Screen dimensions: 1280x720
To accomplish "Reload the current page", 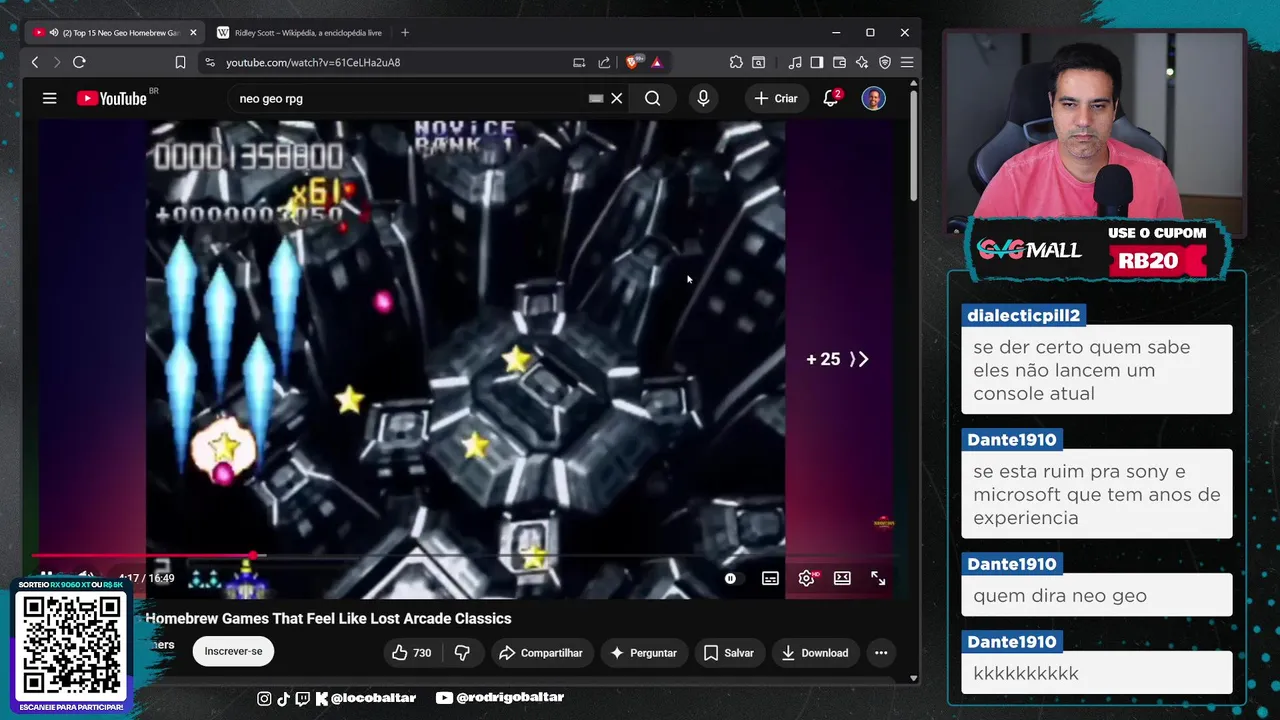I will pos(79,62).
